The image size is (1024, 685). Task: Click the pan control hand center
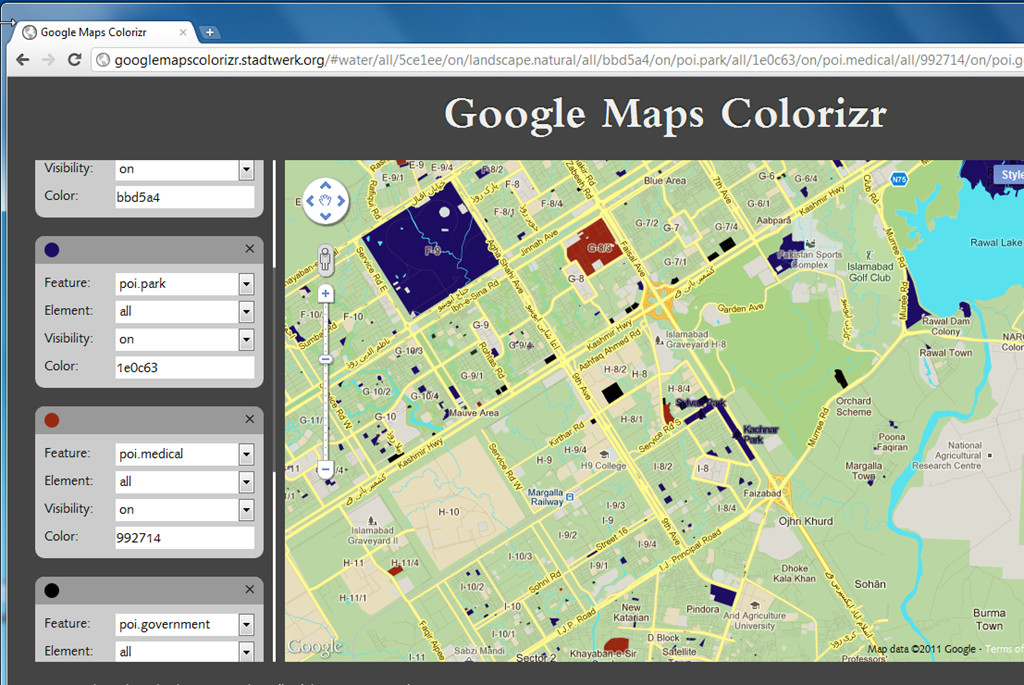(325, 201)
